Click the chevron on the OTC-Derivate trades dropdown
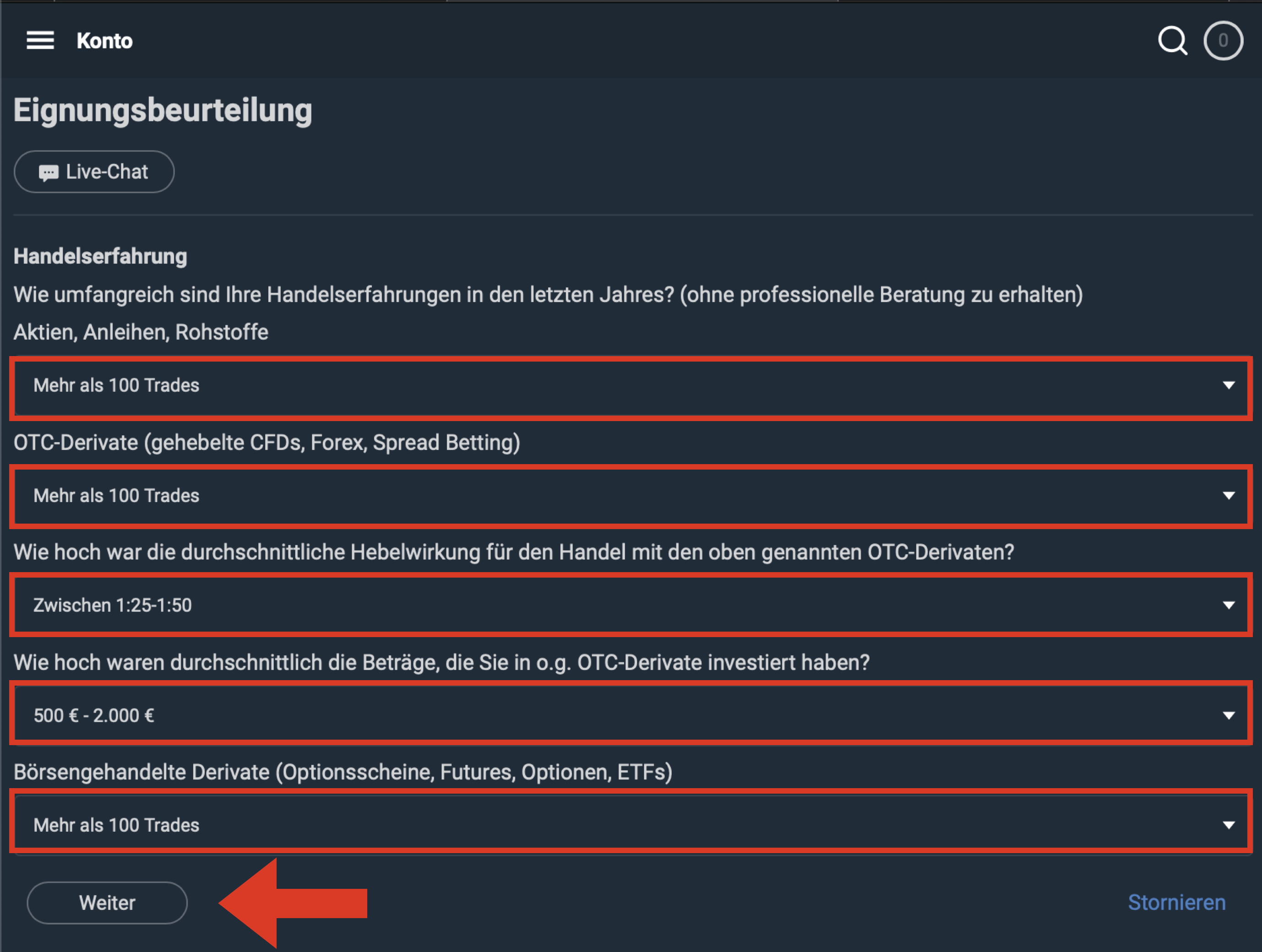 pos(1228,497)
